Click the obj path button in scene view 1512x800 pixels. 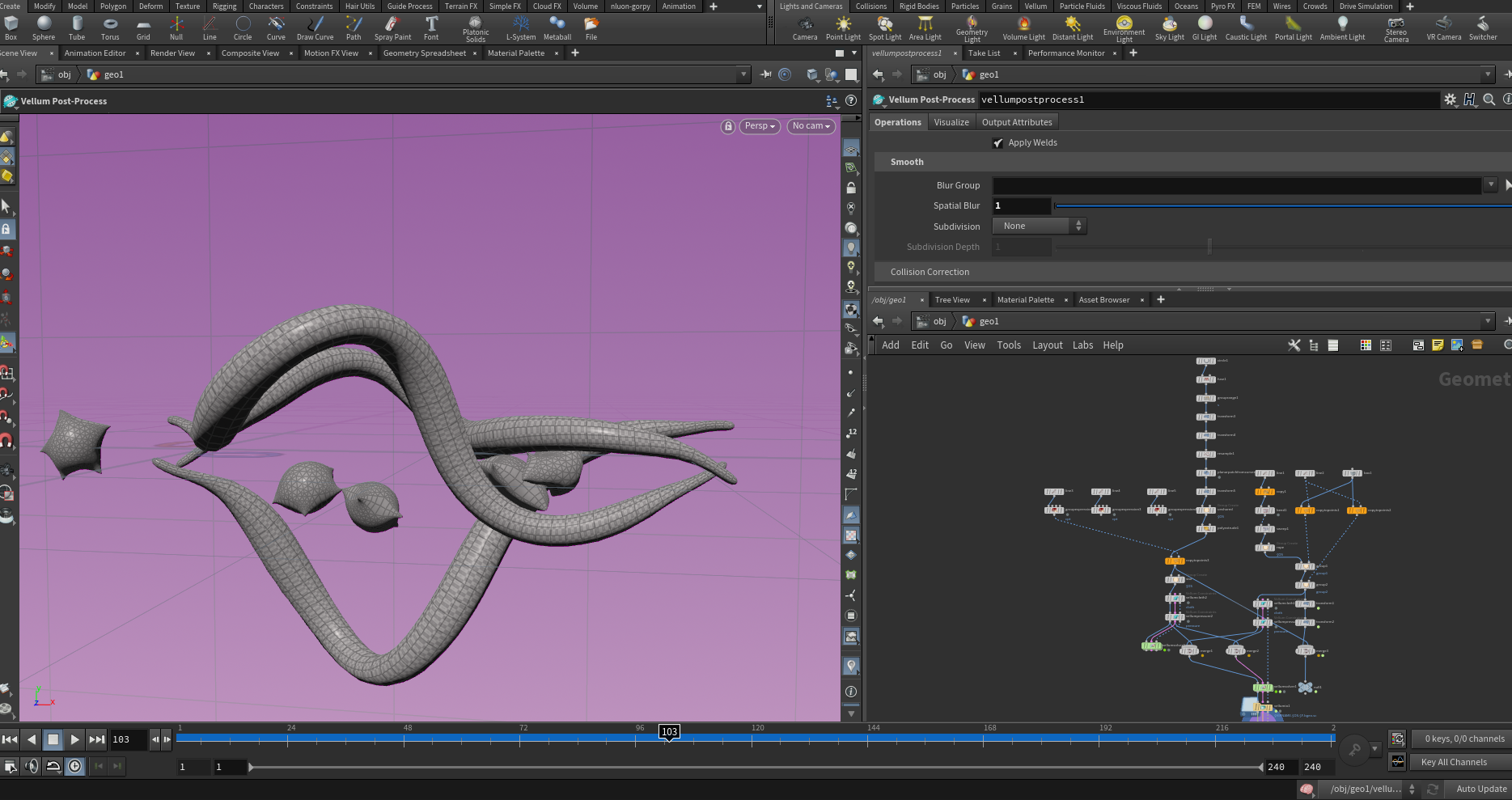57,74
